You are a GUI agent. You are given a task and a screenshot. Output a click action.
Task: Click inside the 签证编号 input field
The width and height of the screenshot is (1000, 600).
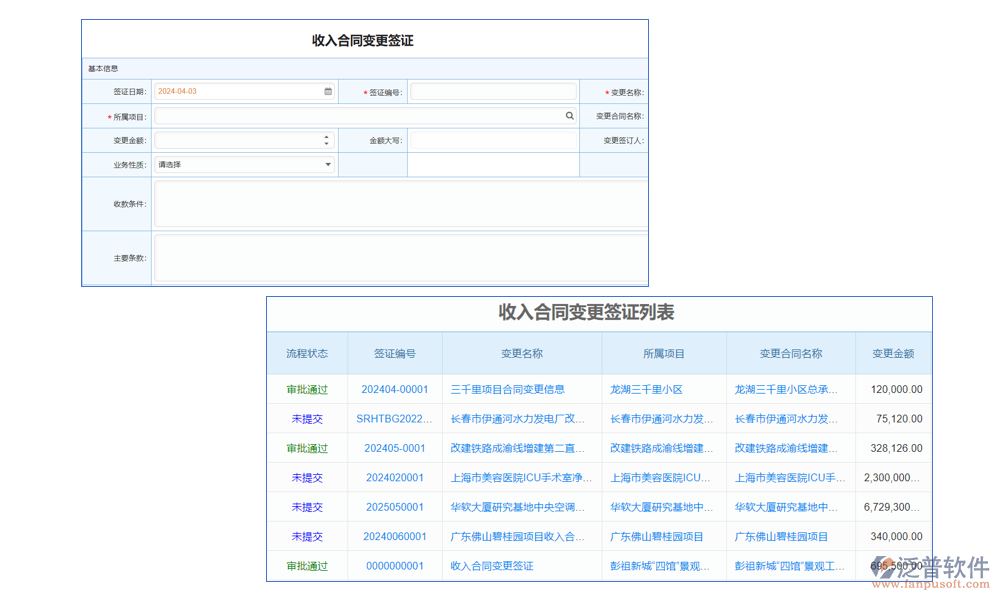pos(492,90)
